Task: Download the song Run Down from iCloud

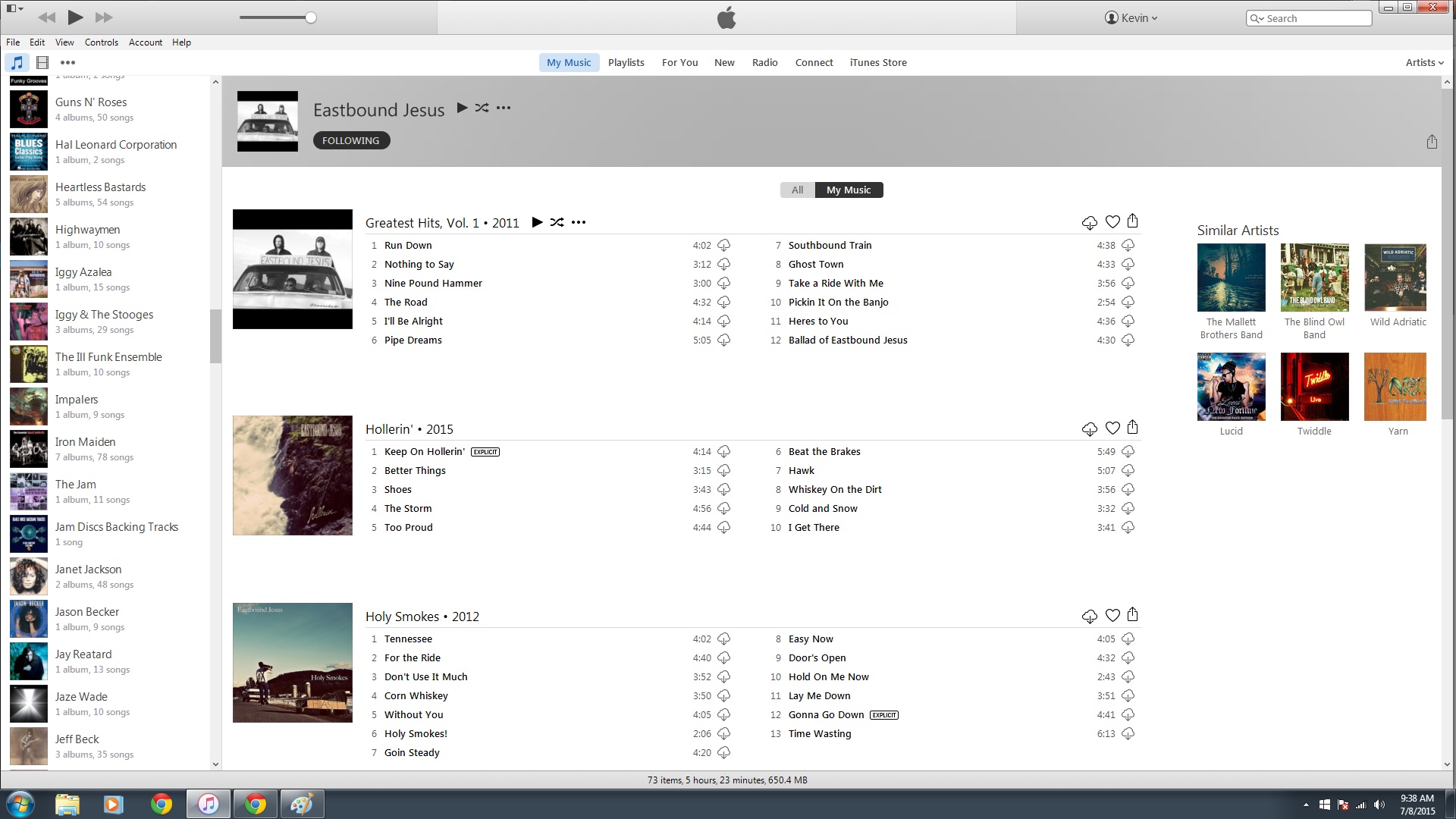Action: point(723,246)
